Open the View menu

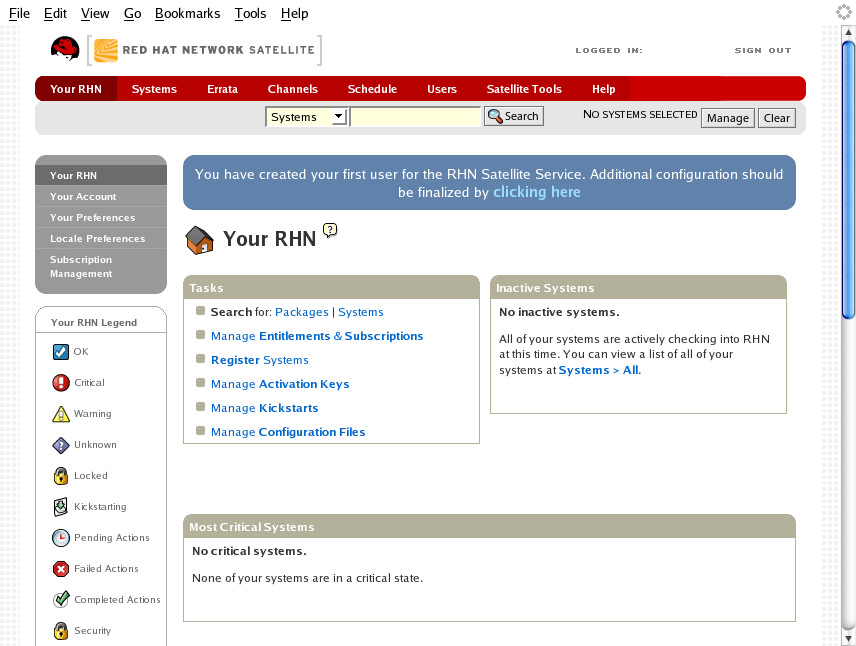[95, 13]
